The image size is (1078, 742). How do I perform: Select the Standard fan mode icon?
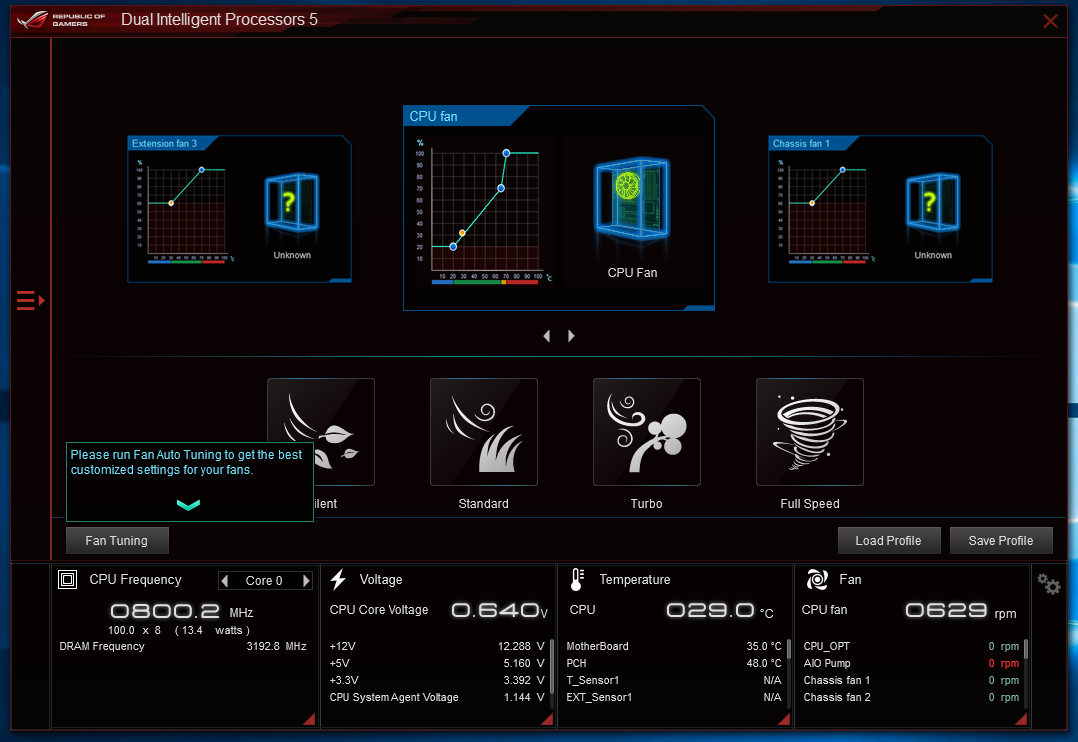484,432
